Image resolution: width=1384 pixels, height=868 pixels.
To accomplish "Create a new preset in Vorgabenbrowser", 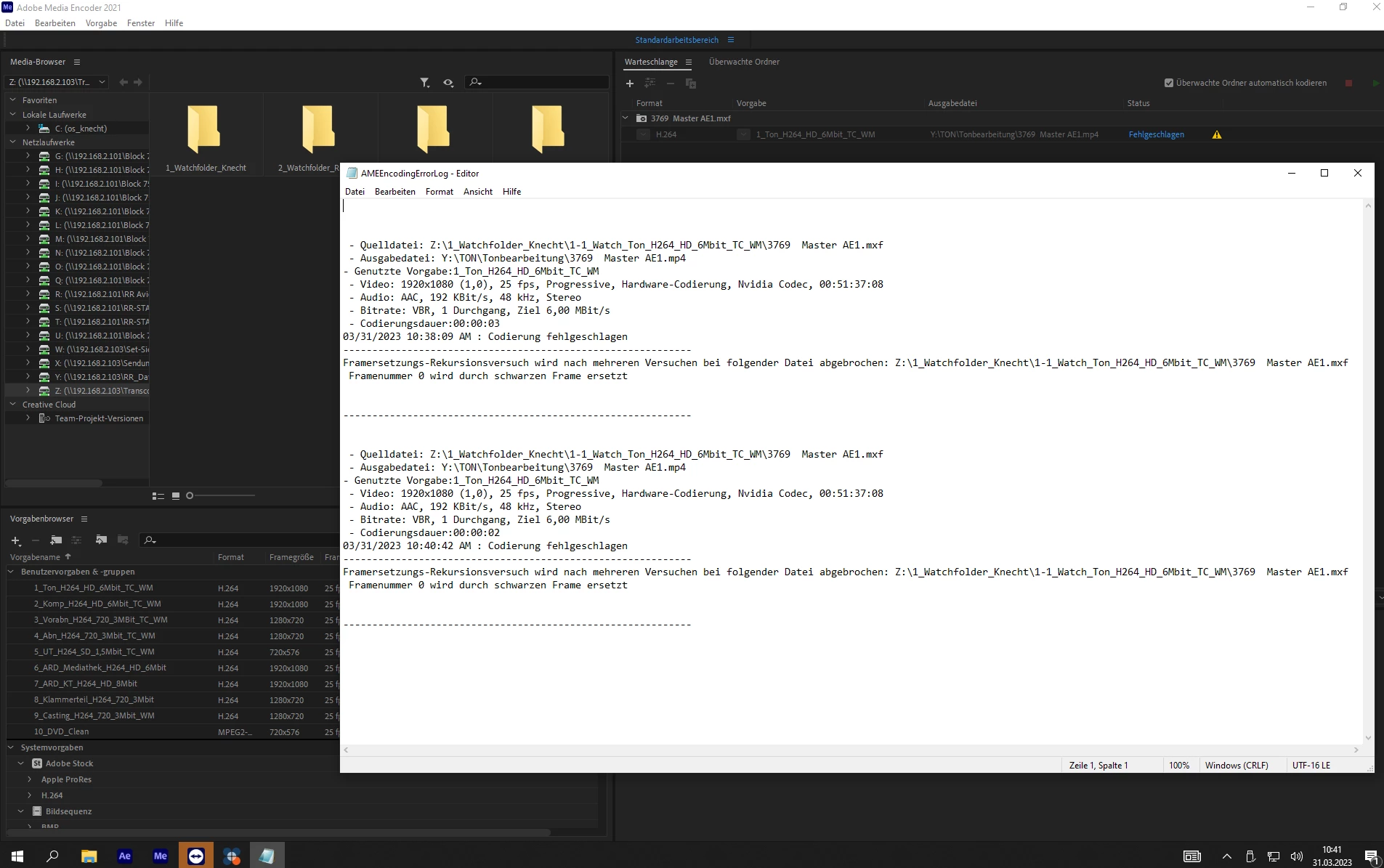I will [x=15, y=540].
